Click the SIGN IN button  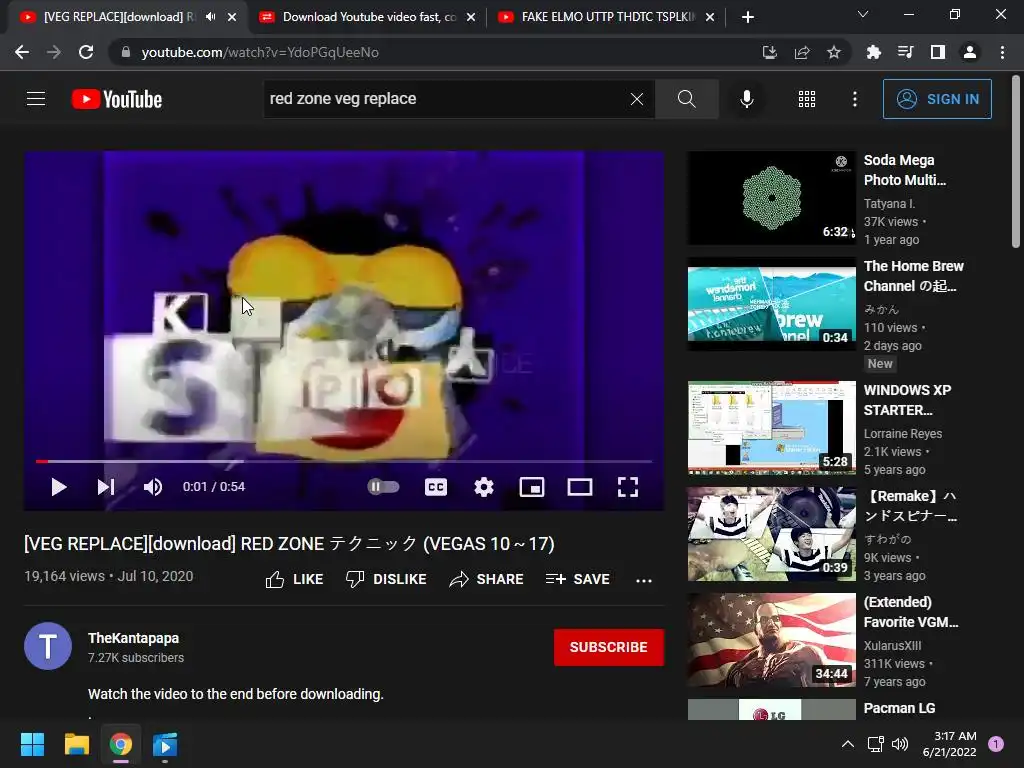[937, 99]
